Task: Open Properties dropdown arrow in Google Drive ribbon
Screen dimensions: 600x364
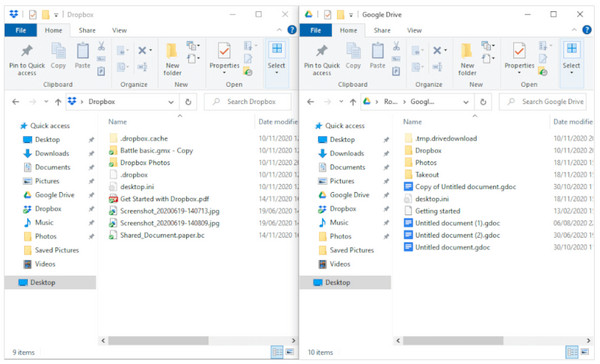Action: [519, 73]
